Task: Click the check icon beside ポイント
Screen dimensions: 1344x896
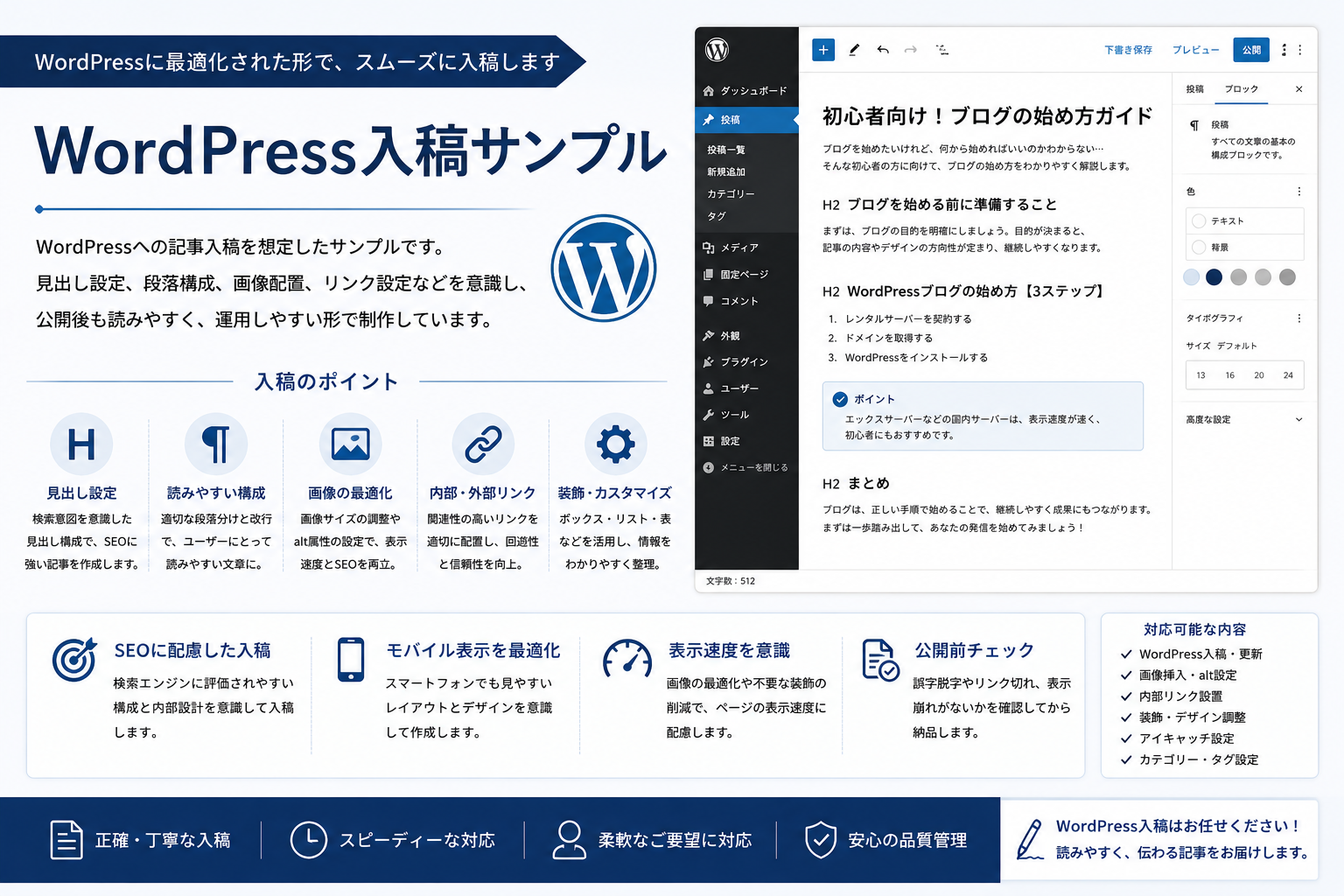Action: pyautogui.click(x=840, y=400)
